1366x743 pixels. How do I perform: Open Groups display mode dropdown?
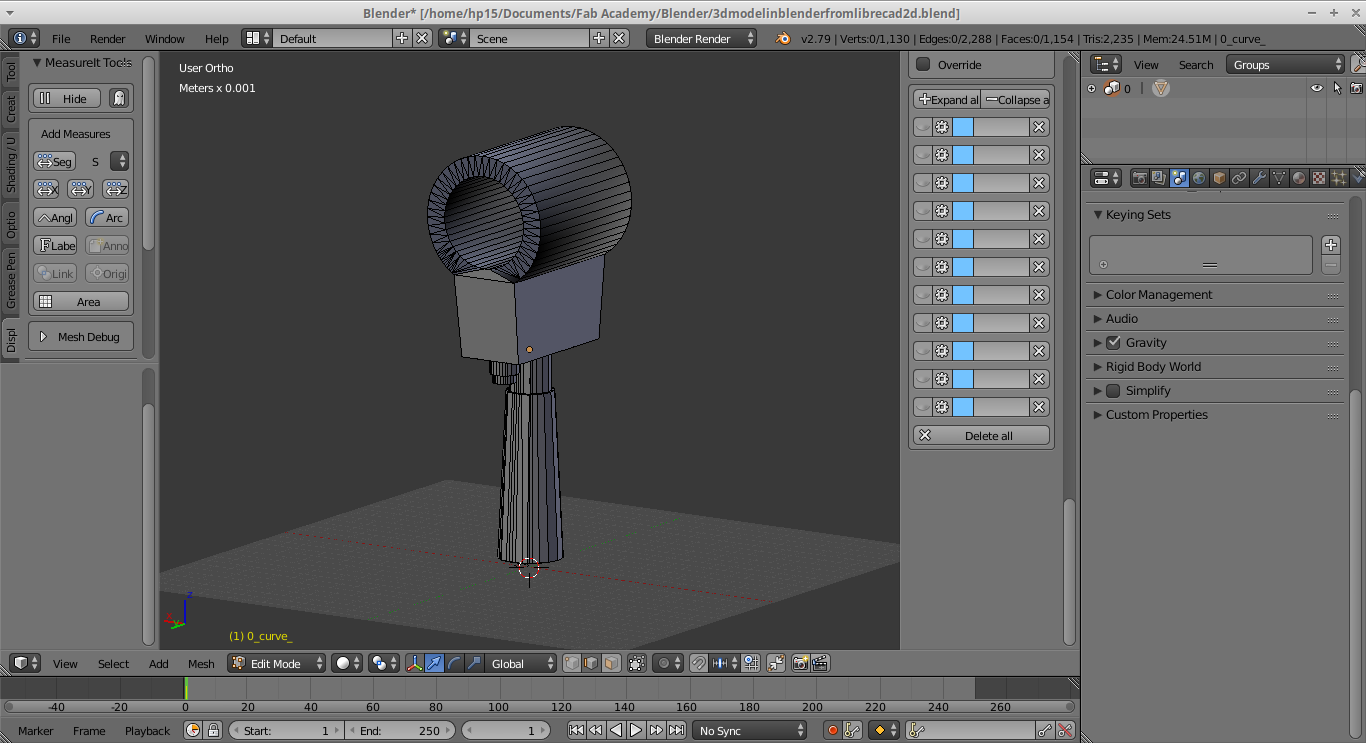tap(1286, 64)
